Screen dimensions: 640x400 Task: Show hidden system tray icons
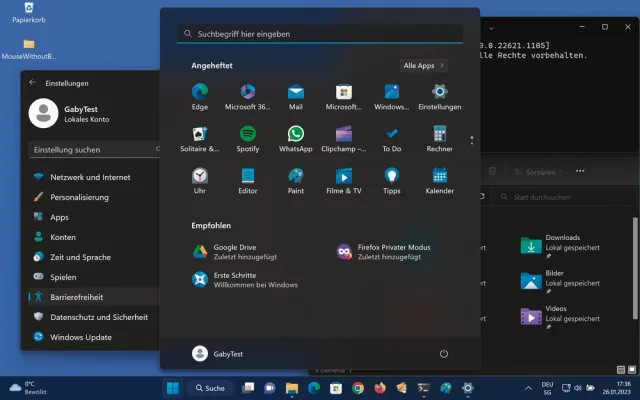pos(529,387)
